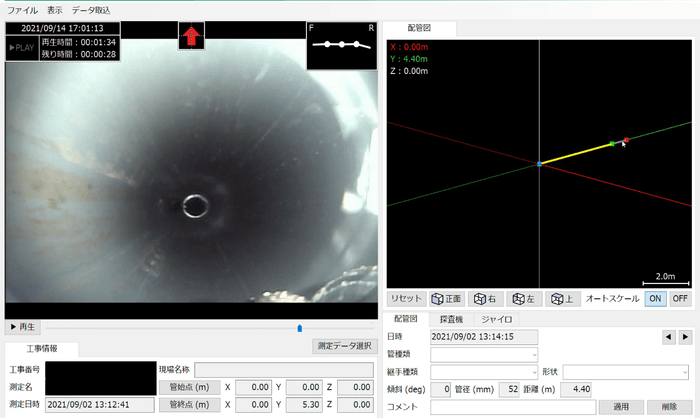Expand the 再生 playback section

coord(22,327)
